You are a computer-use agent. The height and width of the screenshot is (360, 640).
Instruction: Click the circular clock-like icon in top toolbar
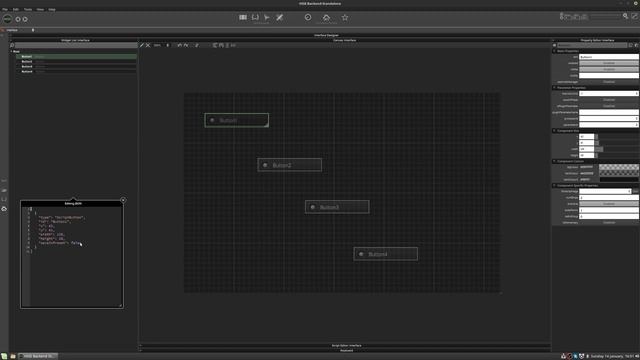(308, 17)
